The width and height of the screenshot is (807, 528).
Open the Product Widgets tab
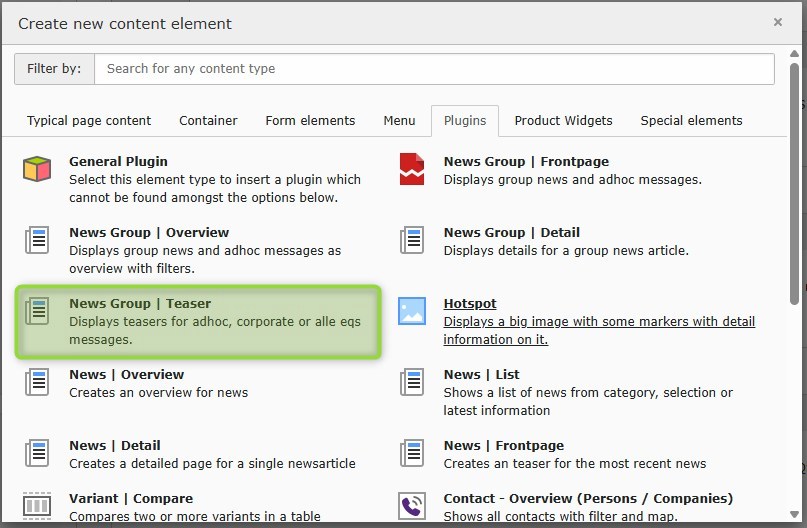click(563, 121)
